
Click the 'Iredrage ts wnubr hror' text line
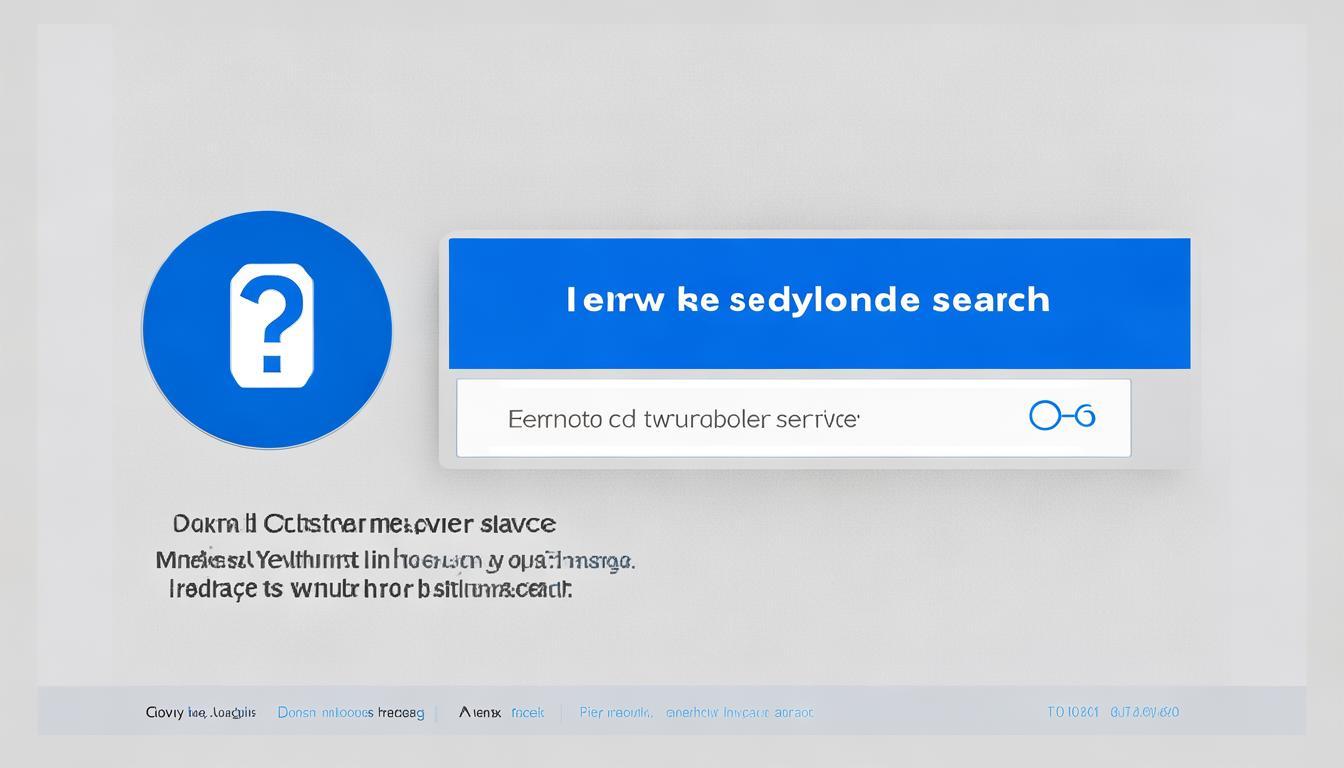tap(370, 589)
